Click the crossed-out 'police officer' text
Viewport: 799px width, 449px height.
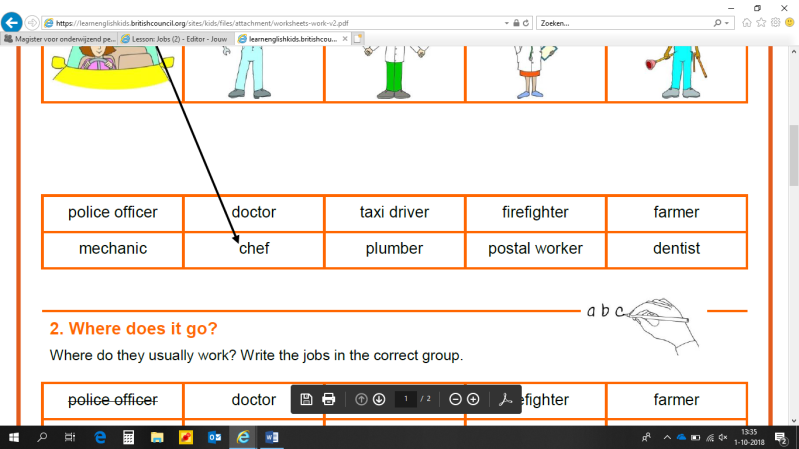point(113,400)
